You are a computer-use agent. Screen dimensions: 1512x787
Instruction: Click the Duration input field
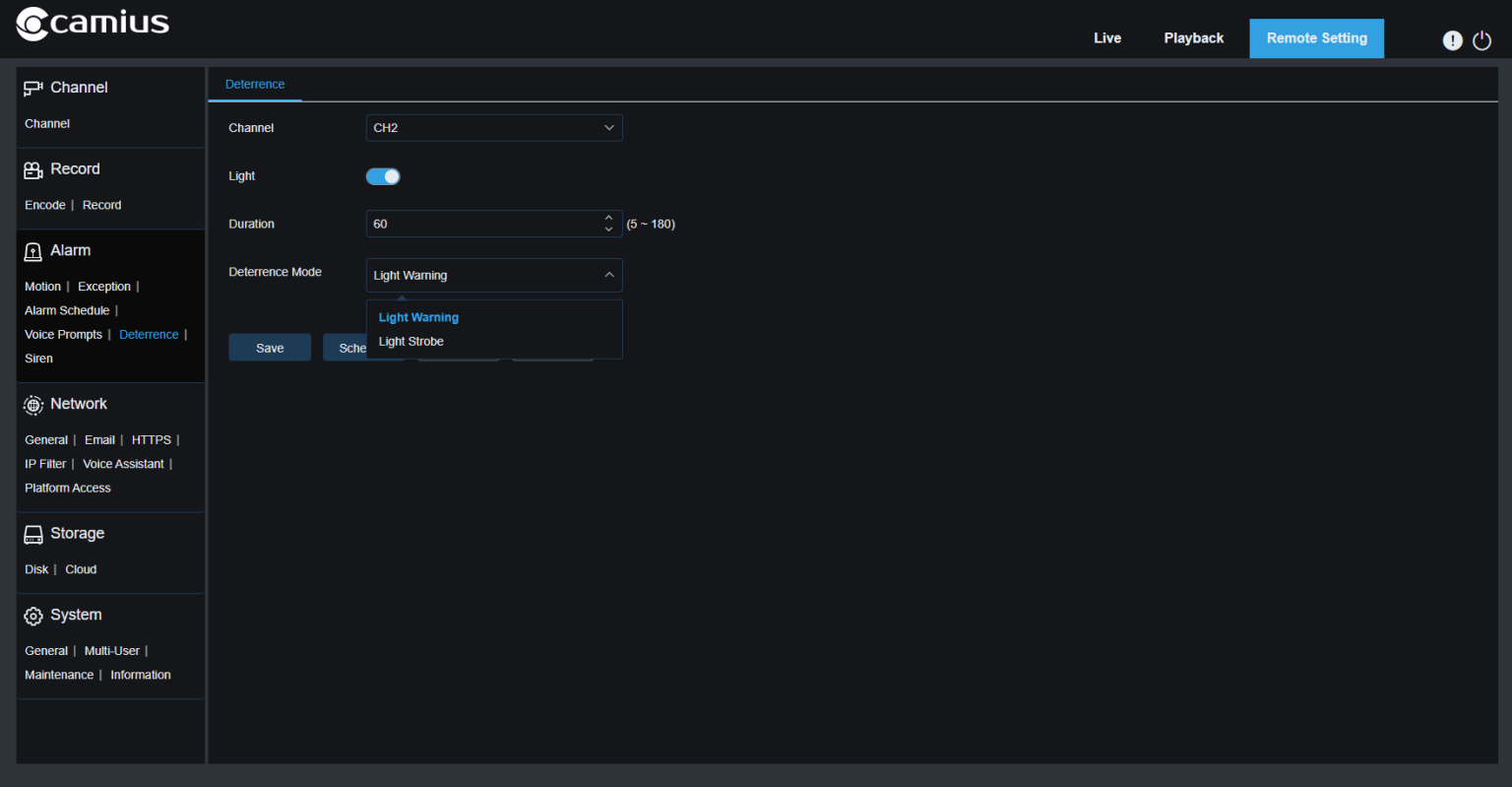click(x=482, y=225)
